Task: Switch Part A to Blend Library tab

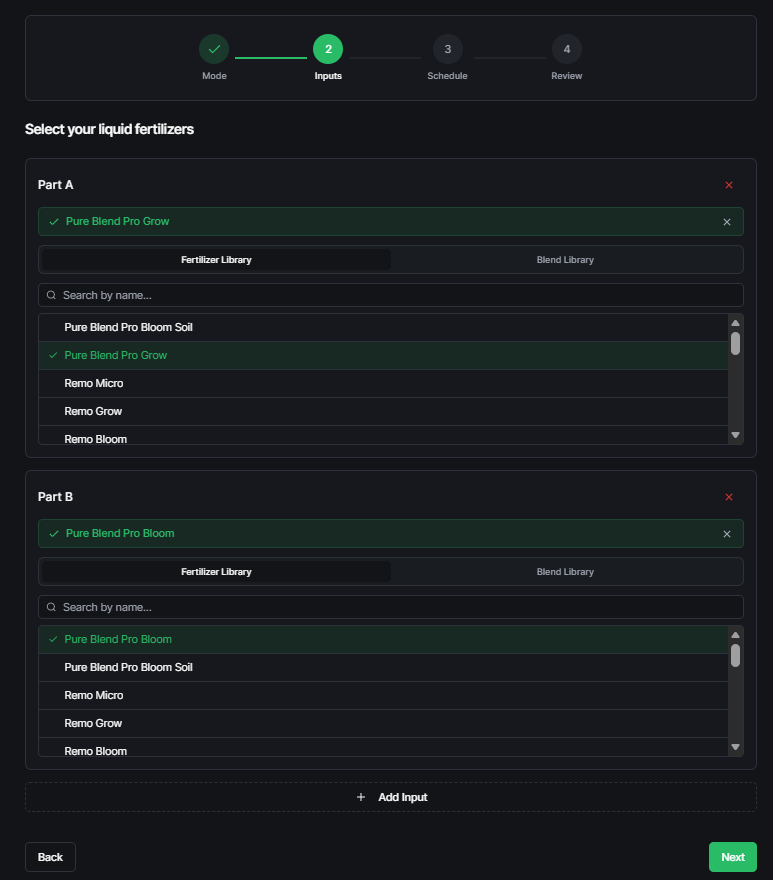Action: tap(565, 260)
